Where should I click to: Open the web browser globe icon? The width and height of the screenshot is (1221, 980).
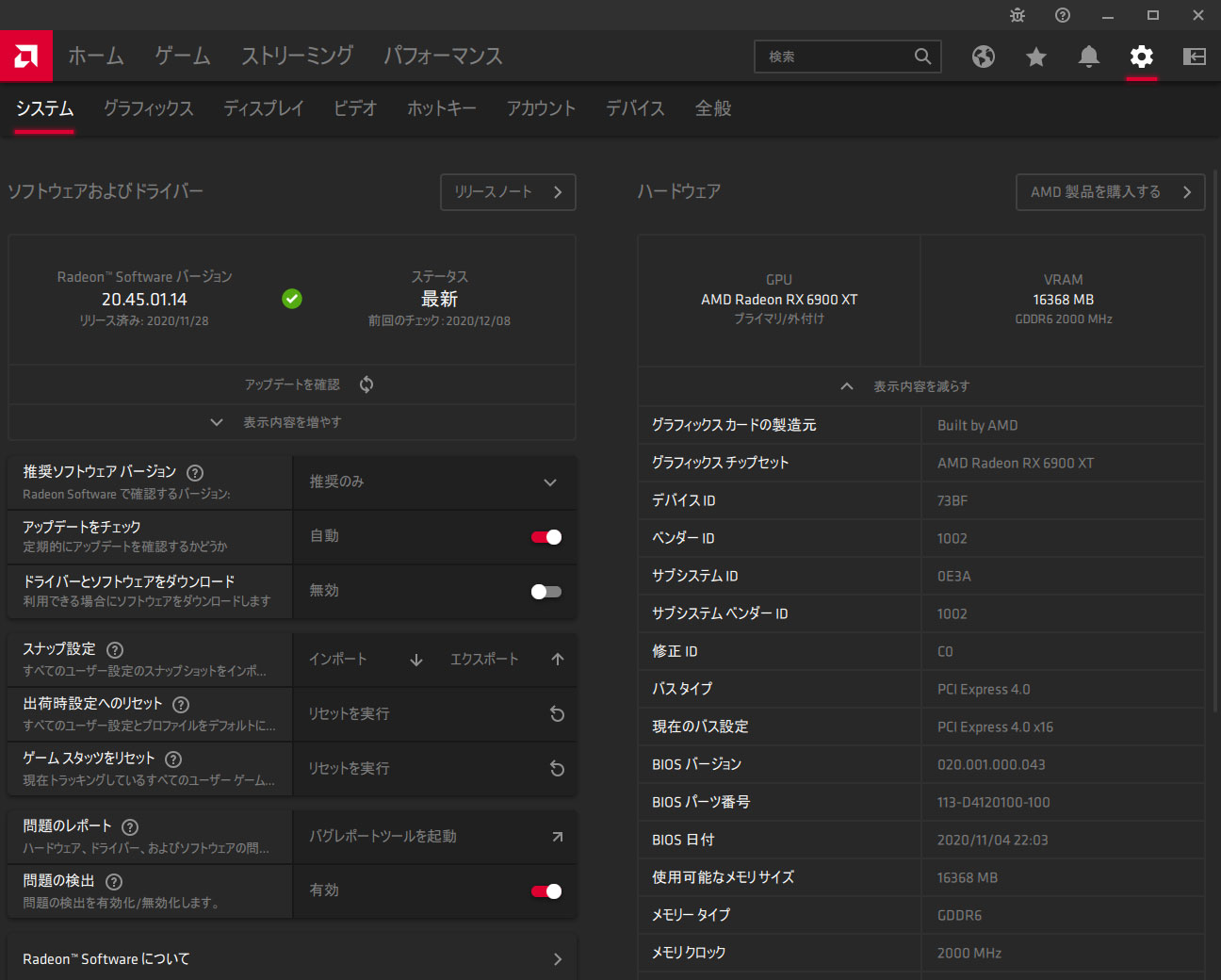click(984, 57)
